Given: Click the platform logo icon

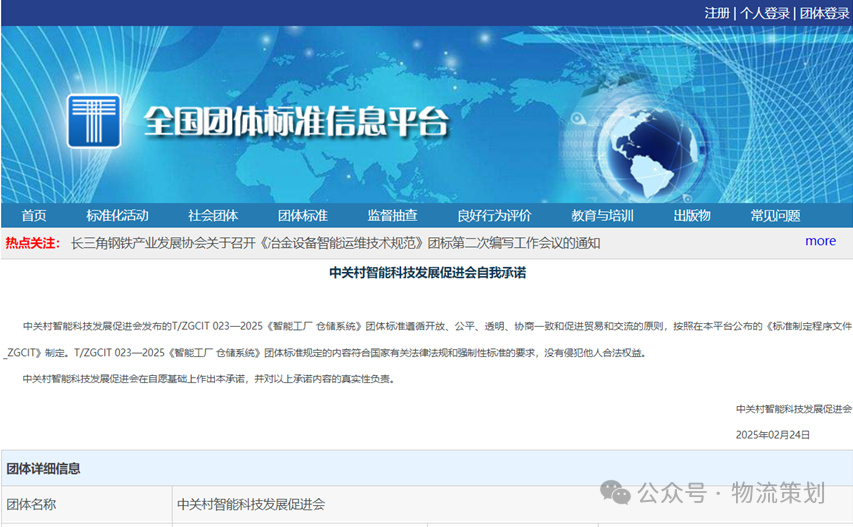Looking at the screenshot, I should tap(94, 121).
